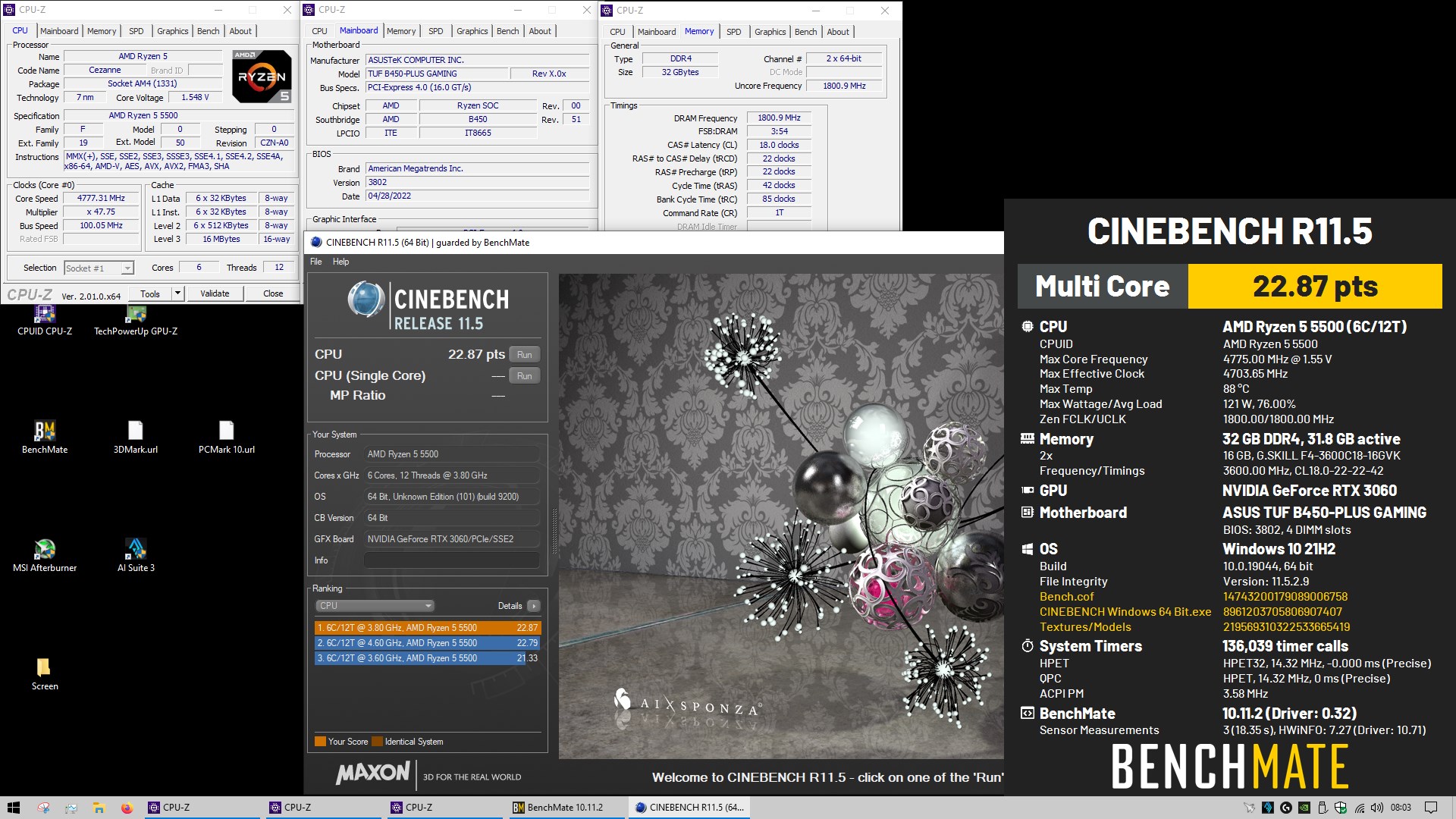This screenshot has width=1456, height=819.
Task: Open Logitech G tray icon
Action: coord(1286,808)
